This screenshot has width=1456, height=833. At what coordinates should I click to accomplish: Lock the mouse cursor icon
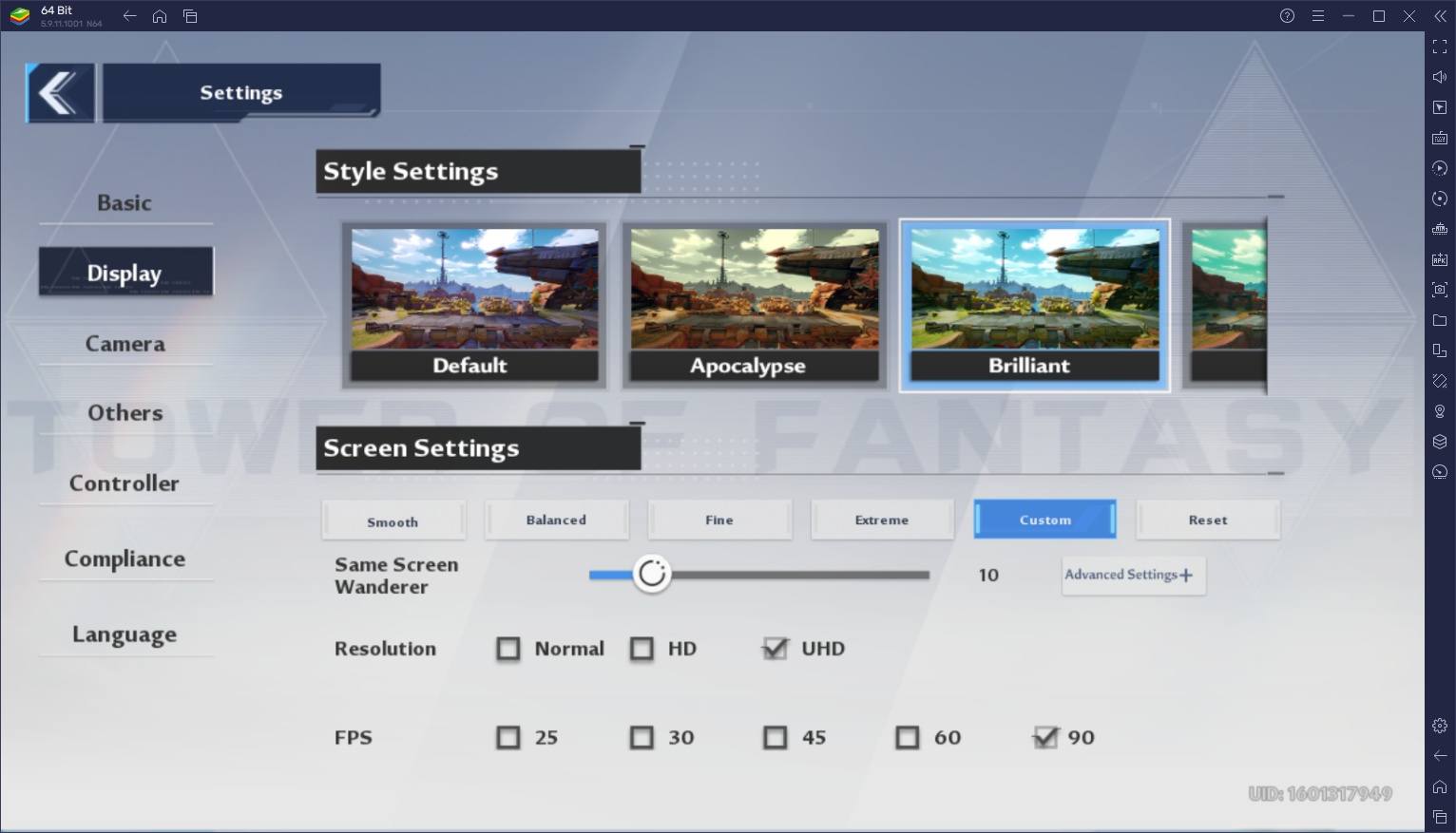pos(1440,107)
